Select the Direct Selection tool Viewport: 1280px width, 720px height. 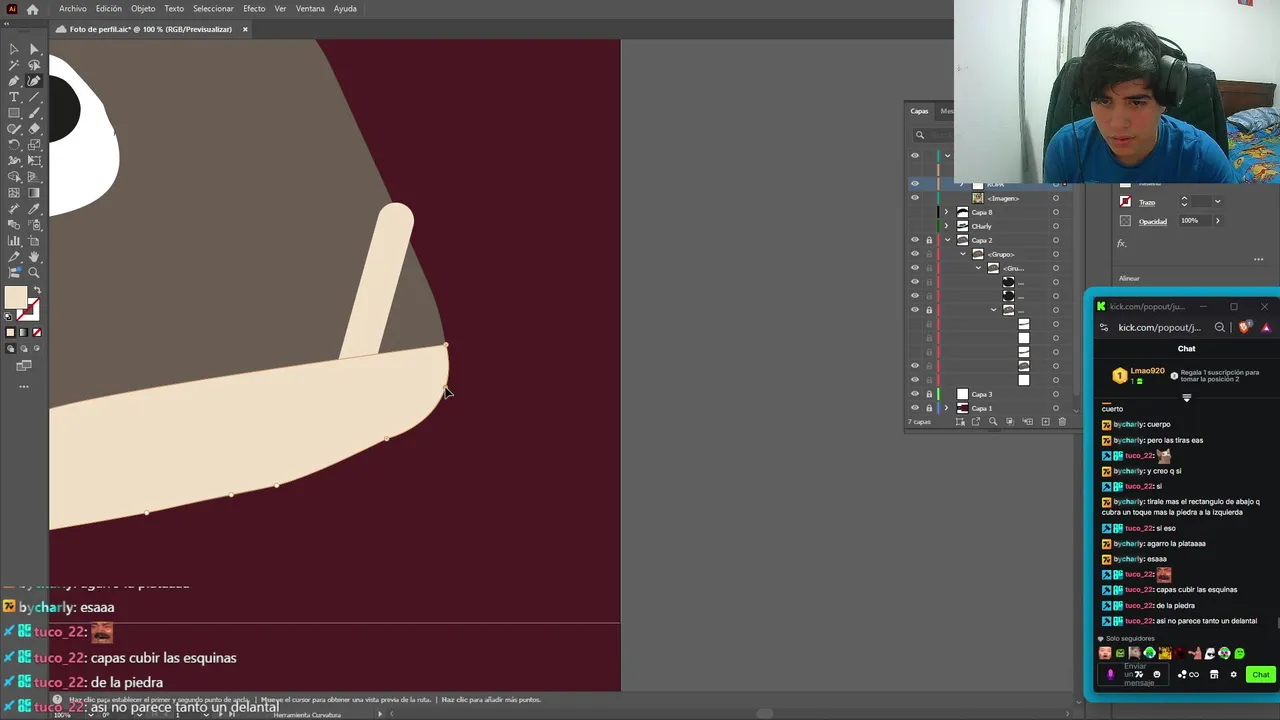34,49
